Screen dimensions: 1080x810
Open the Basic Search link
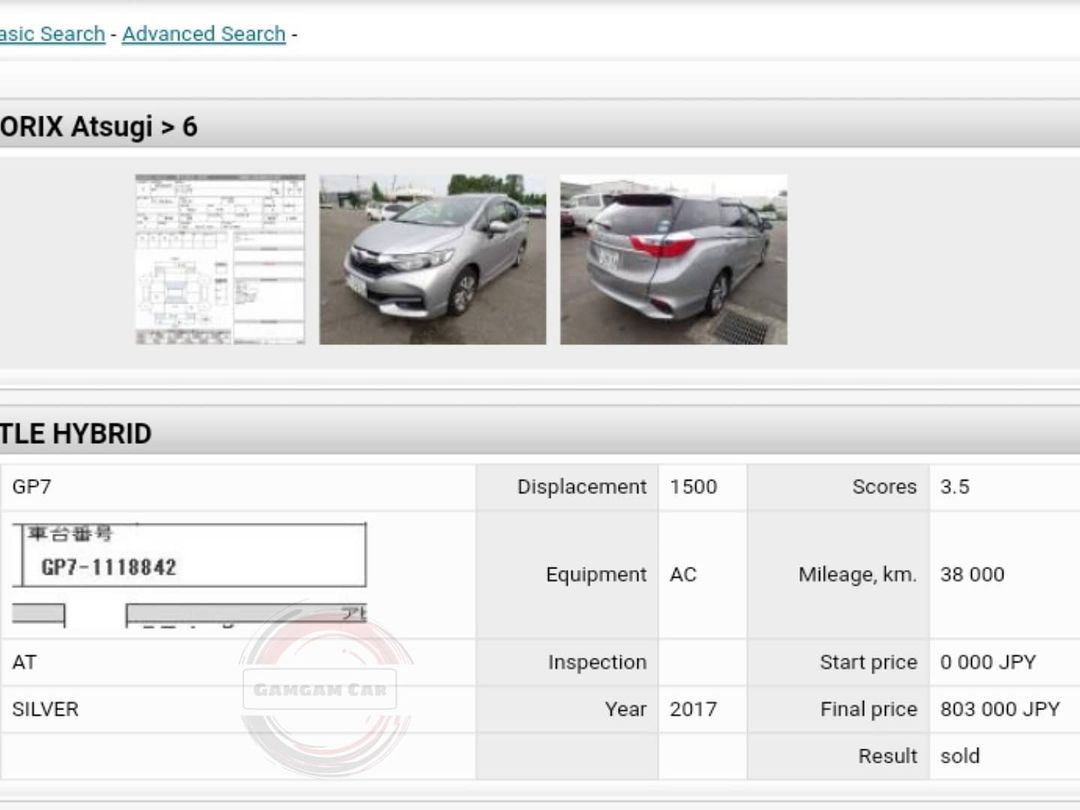tap(52, 34)
